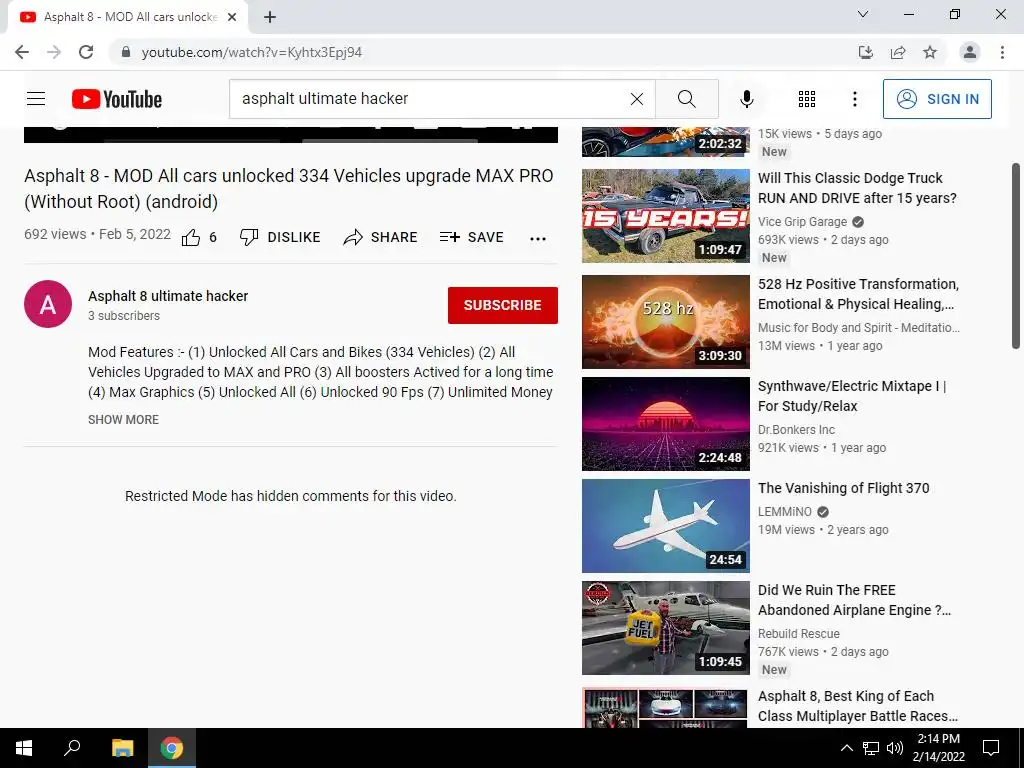Subscribe to Asphalt 8 ultimate hacker
Screen dimensions: 1024x768
(x=502, y=305)
